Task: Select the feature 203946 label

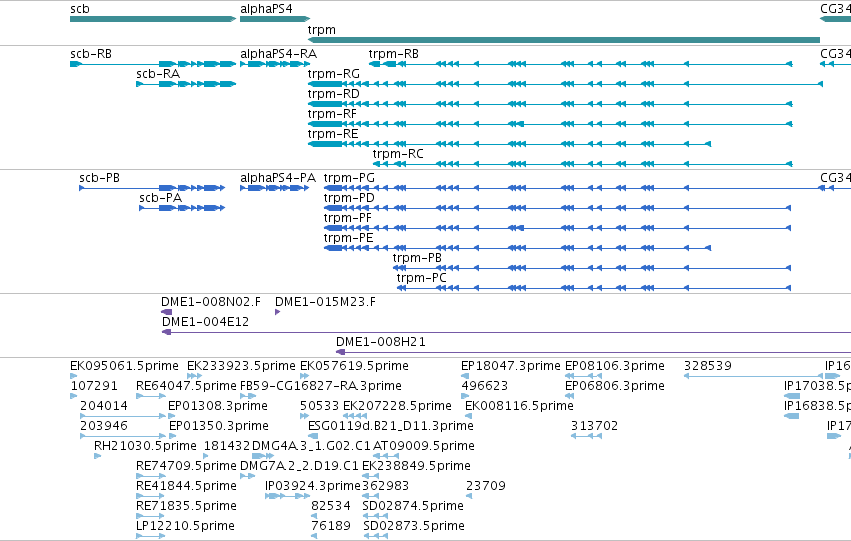Action: click(x=104, y=426)
